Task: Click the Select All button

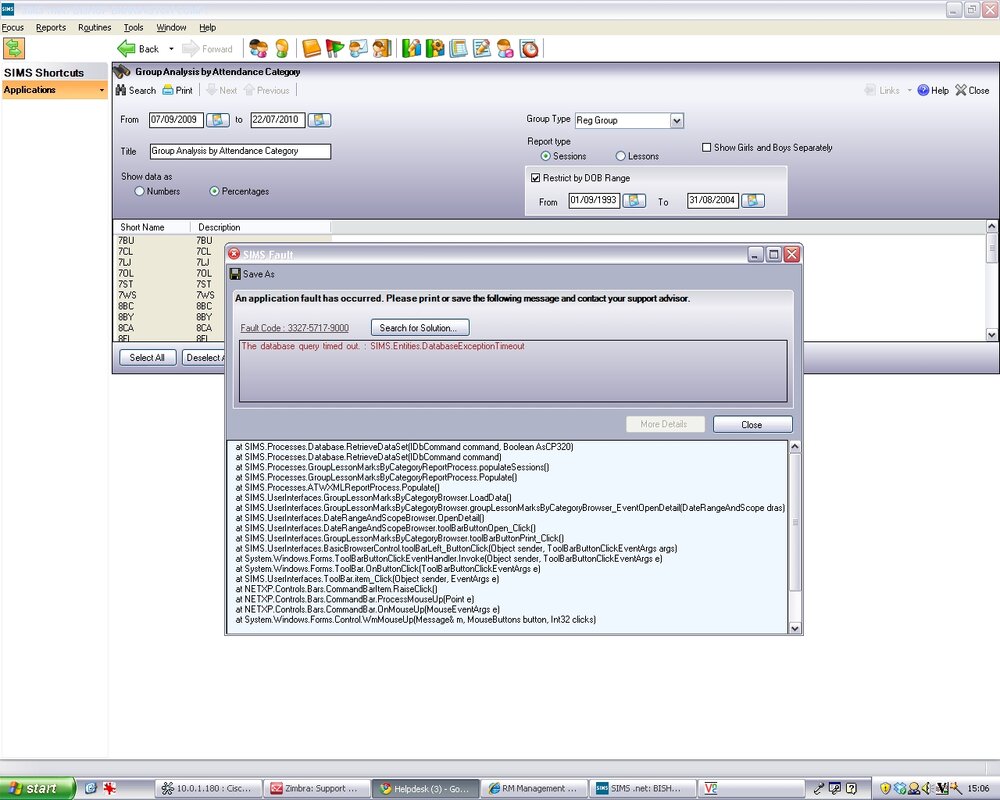Action: [x=147, y=358]
